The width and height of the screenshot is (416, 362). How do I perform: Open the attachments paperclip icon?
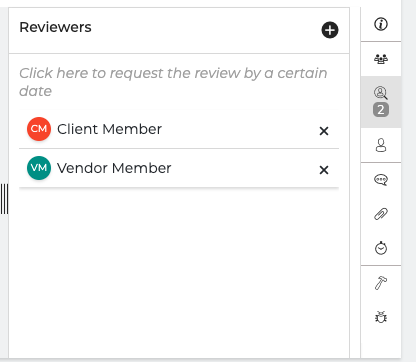pyautogui.click(x=381, y=214)
